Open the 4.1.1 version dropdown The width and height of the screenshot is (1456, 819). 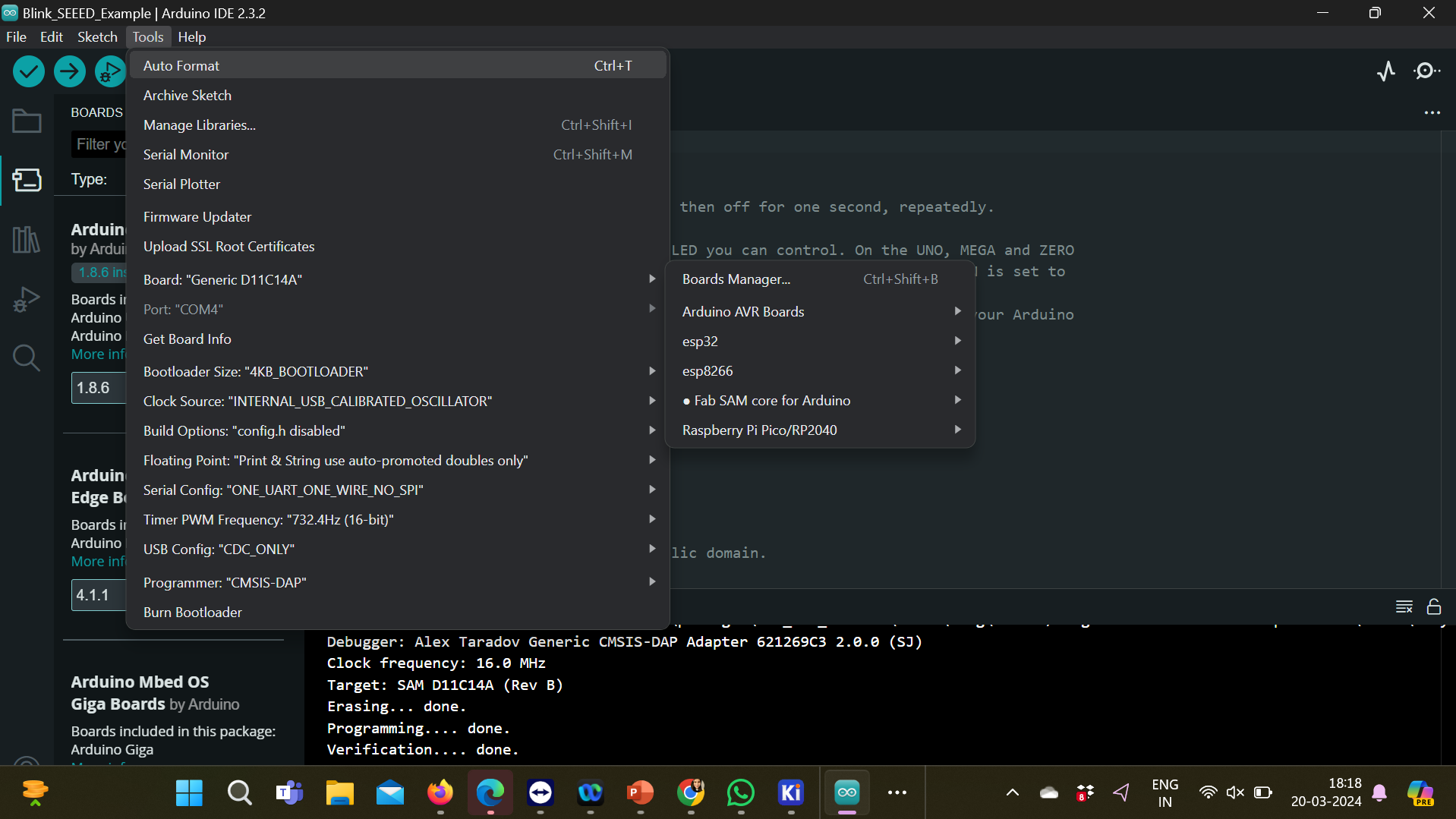(99, 595)
